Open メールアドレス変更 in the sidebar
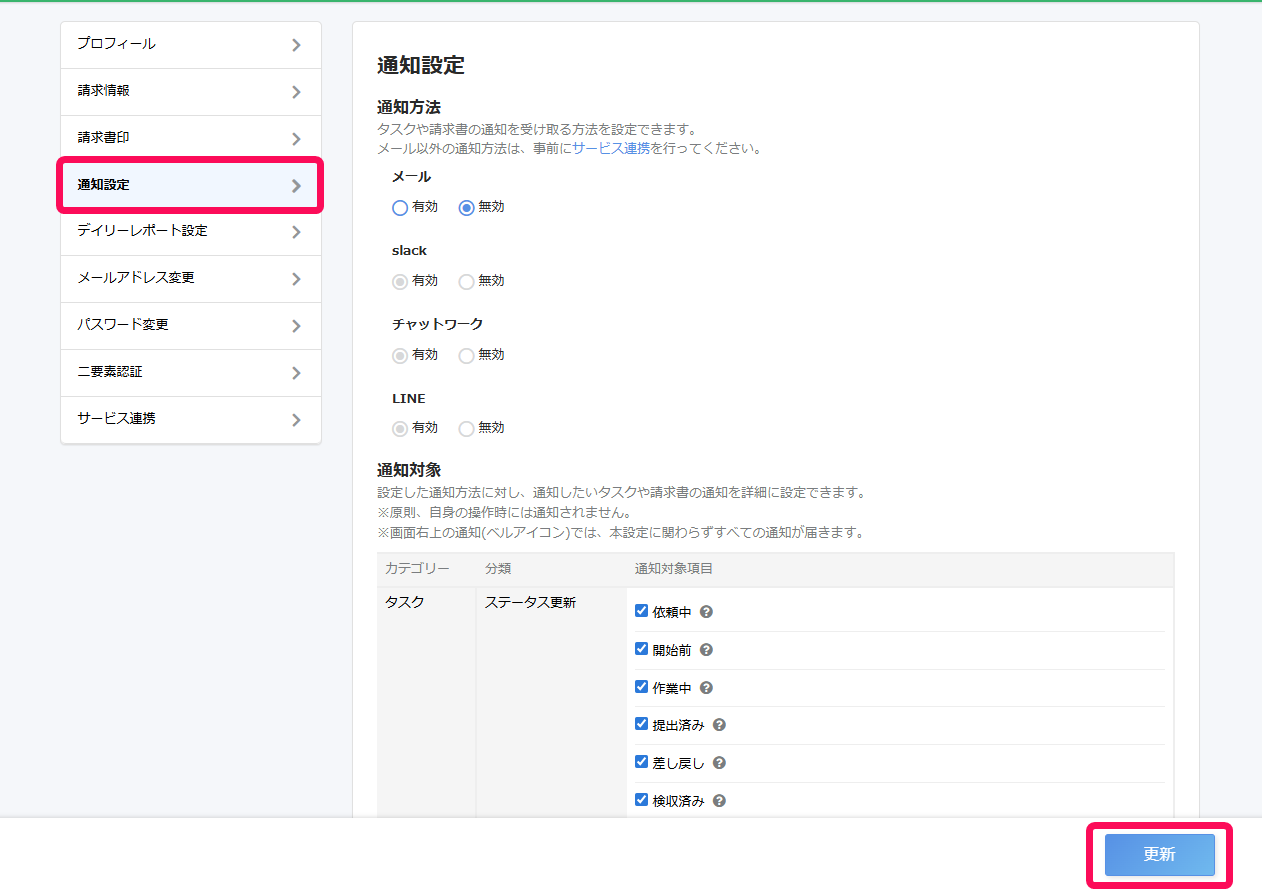Screen dimensions: 1262x891 point(191,279)
